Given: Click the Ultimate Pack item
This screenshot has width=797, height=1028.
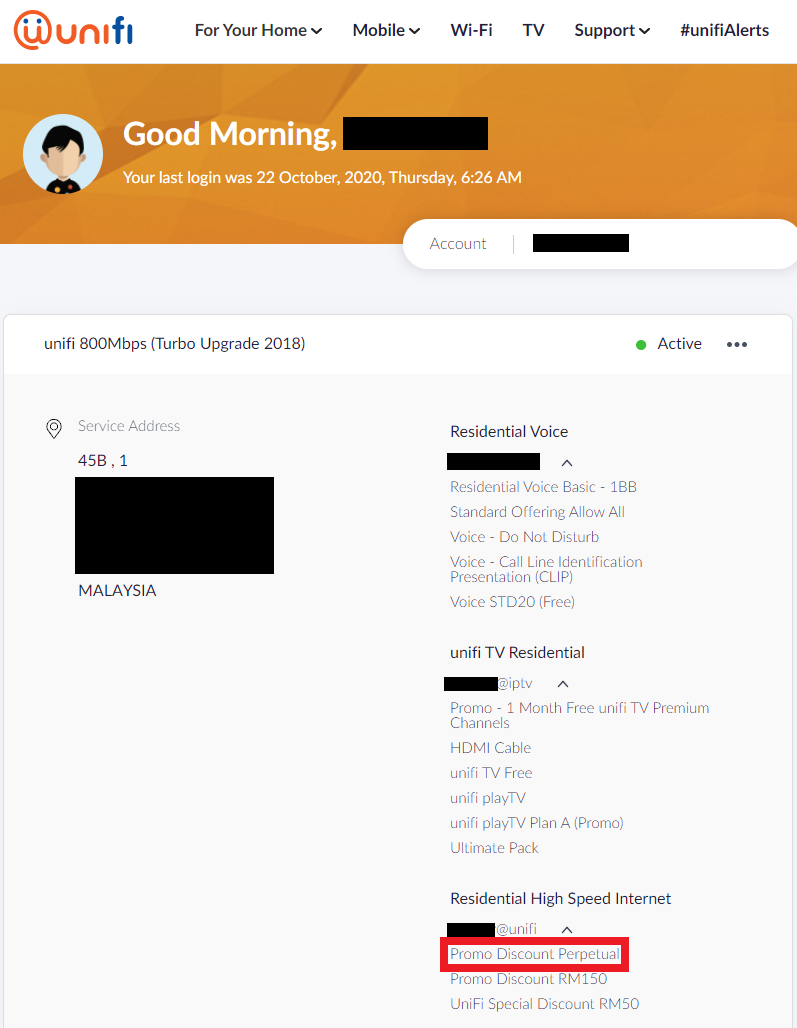Looking at the screenshot, I should coord(494,848).
